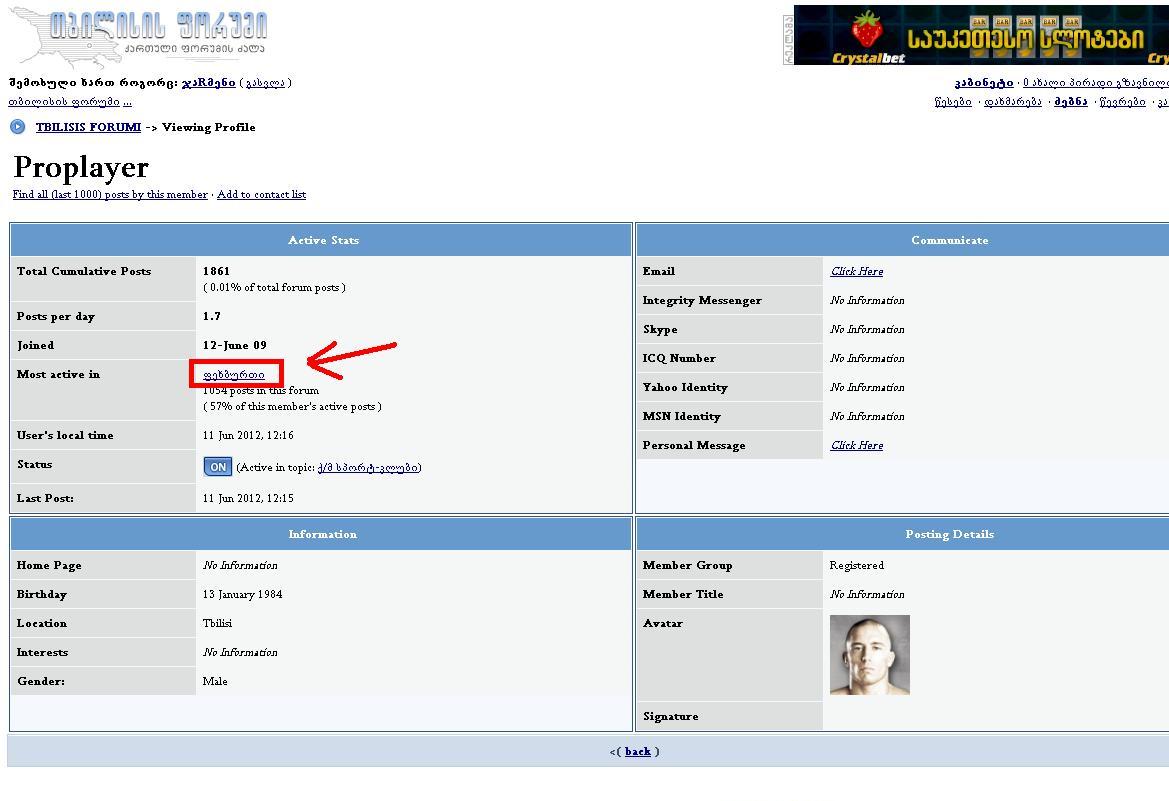The width and height of the screenshot is (1169, 801).
Task: Open the Crystalbet banner ad
Action: 981,35
